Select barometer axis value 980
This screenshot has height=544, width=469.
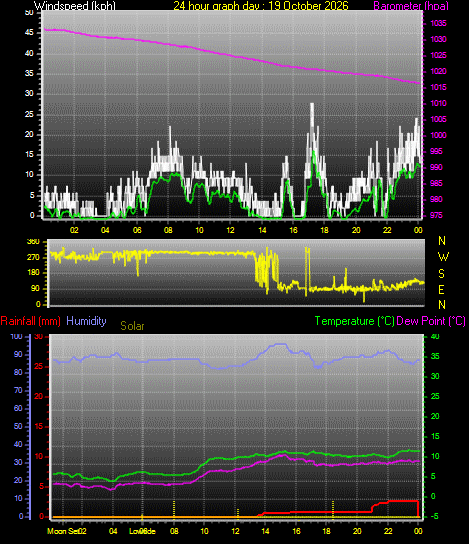pyautogui.click(x=436, y=199)
